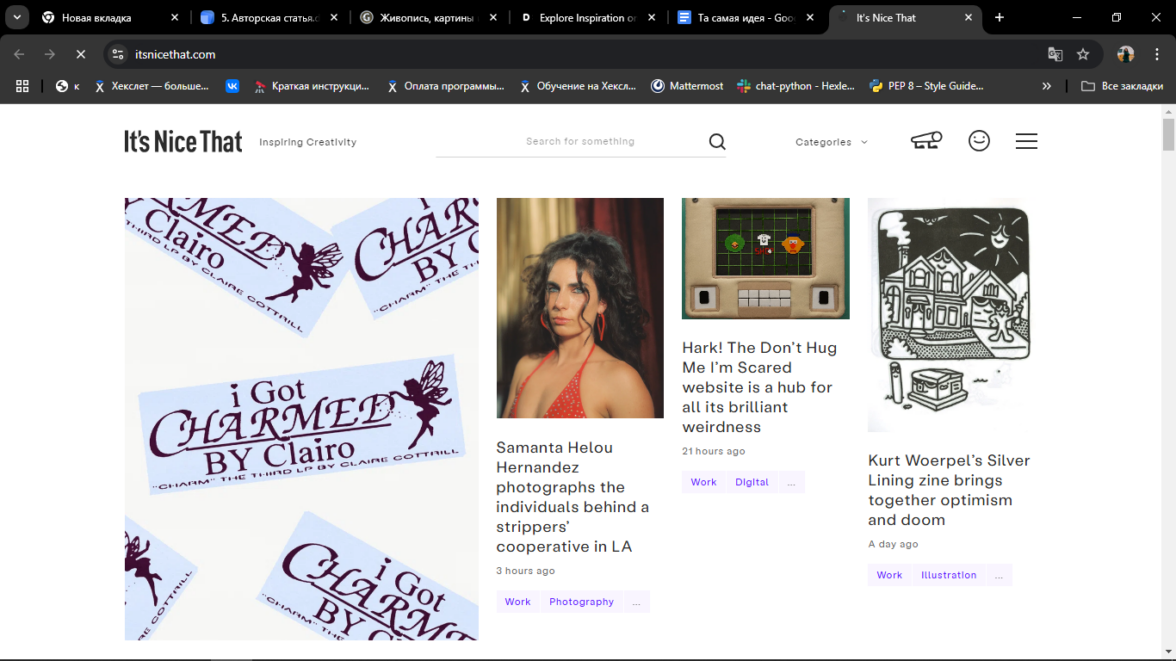The image size is (1176, 661).
Task: Close the Explore Inspiration tab
Action: click(651, 17)
